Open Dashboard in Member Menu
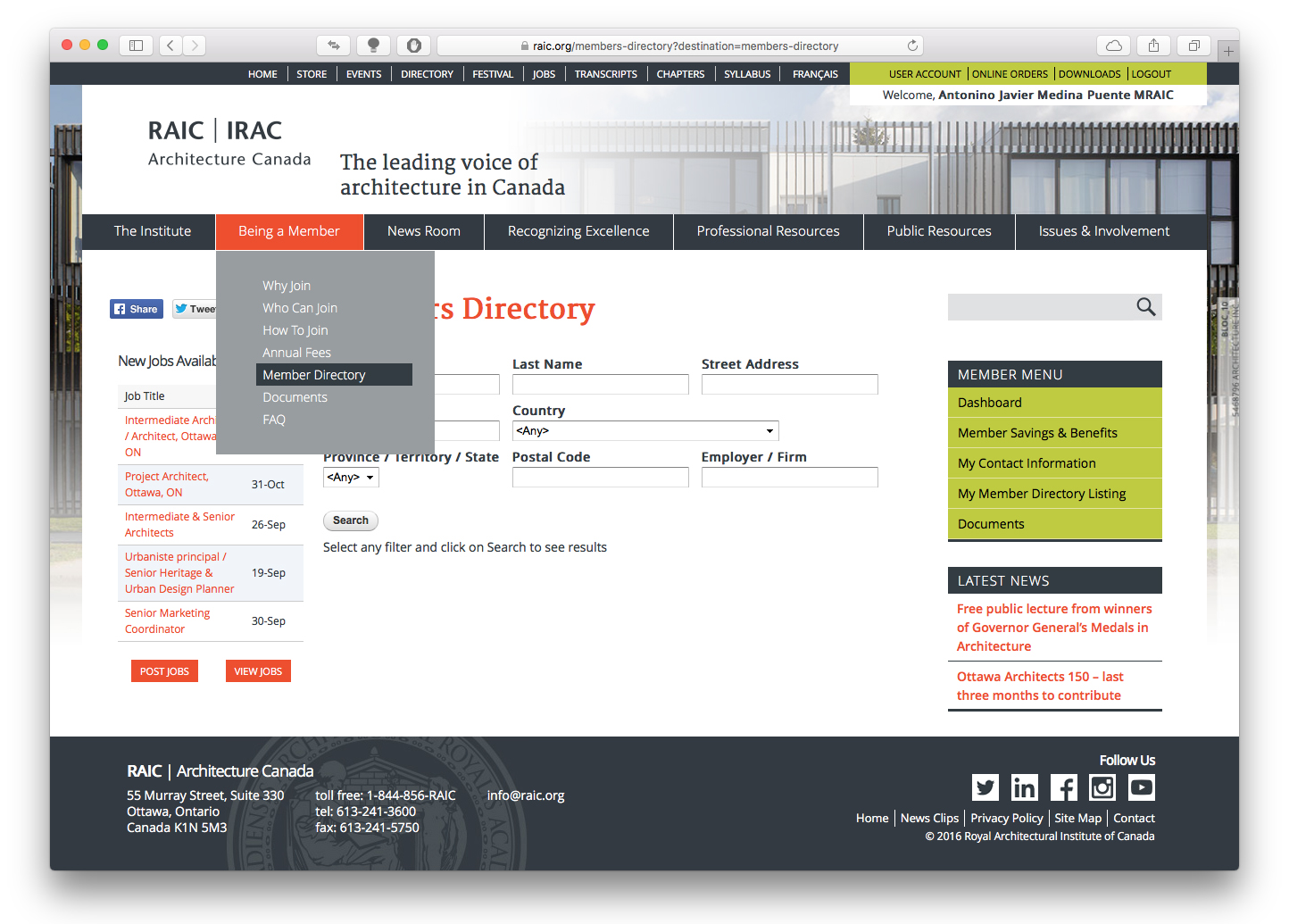This screenshot has height=924, width=1289. [1054, 403]
